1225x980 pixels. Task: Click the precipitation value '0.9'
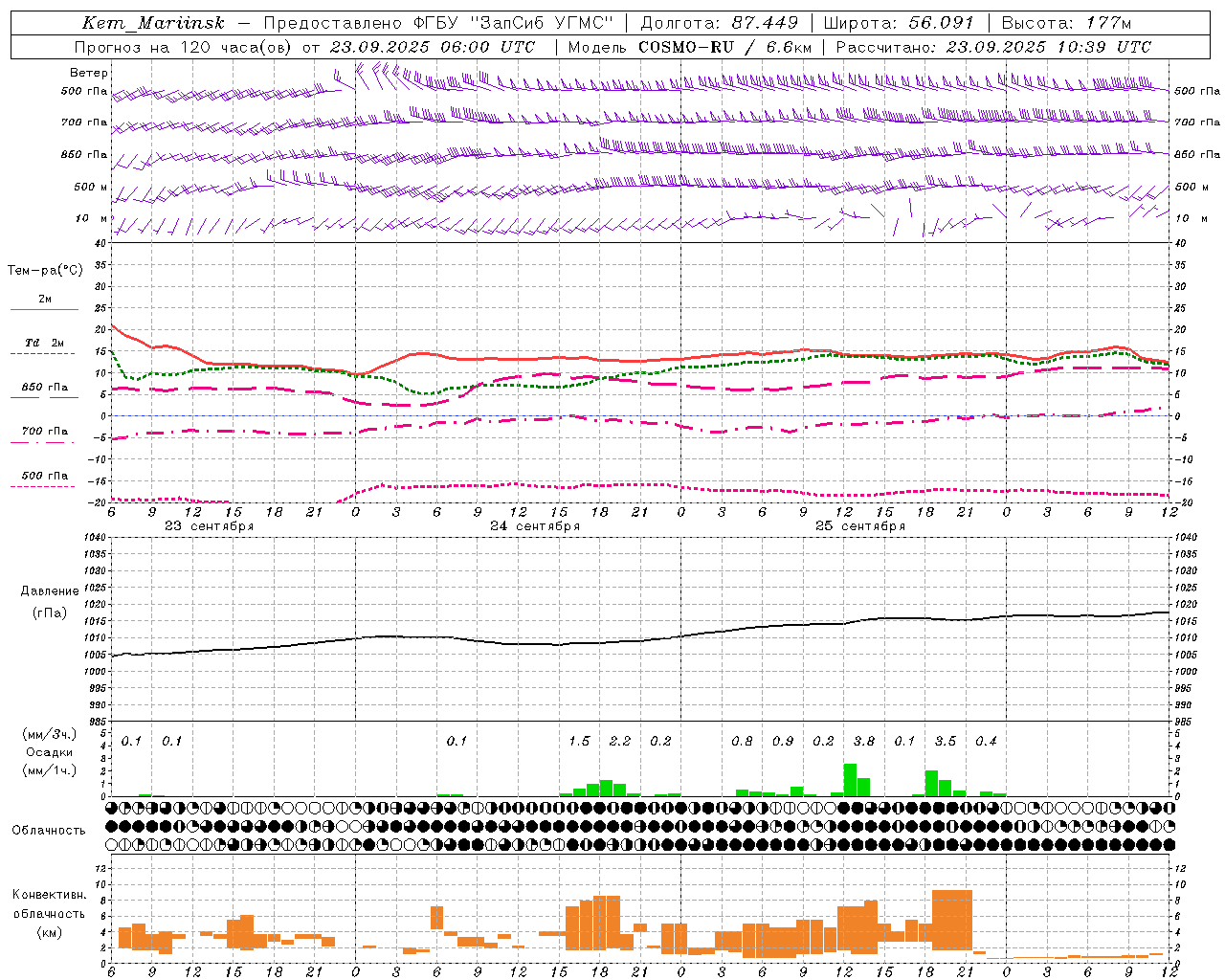(783, 742)
